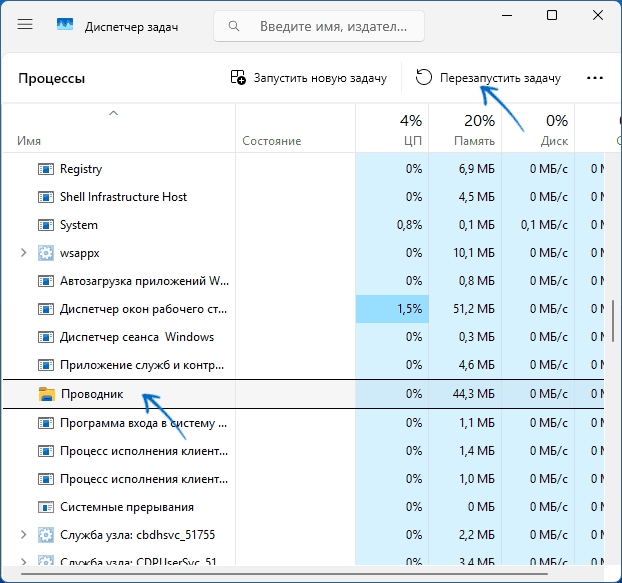Image resolution: width=622 pixels, height=583 pixels.
Task: Sort processes by Память column
Action: pyautogui.click(x=465, y=128)
